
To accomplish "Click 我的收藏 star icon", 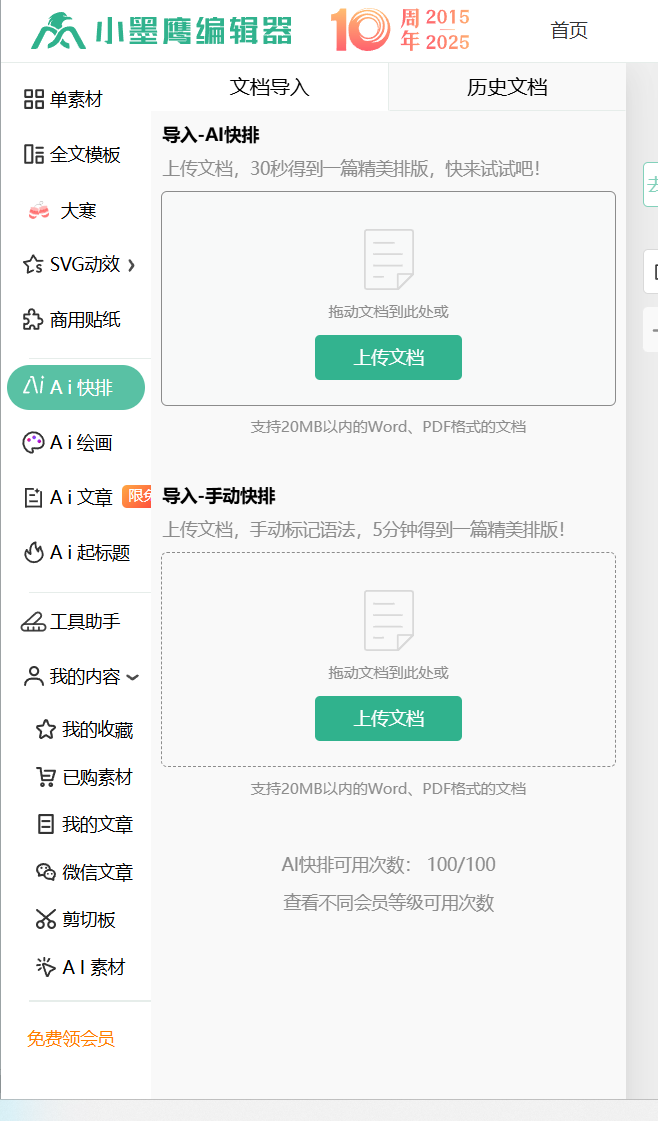I will (x=45, y=730).
